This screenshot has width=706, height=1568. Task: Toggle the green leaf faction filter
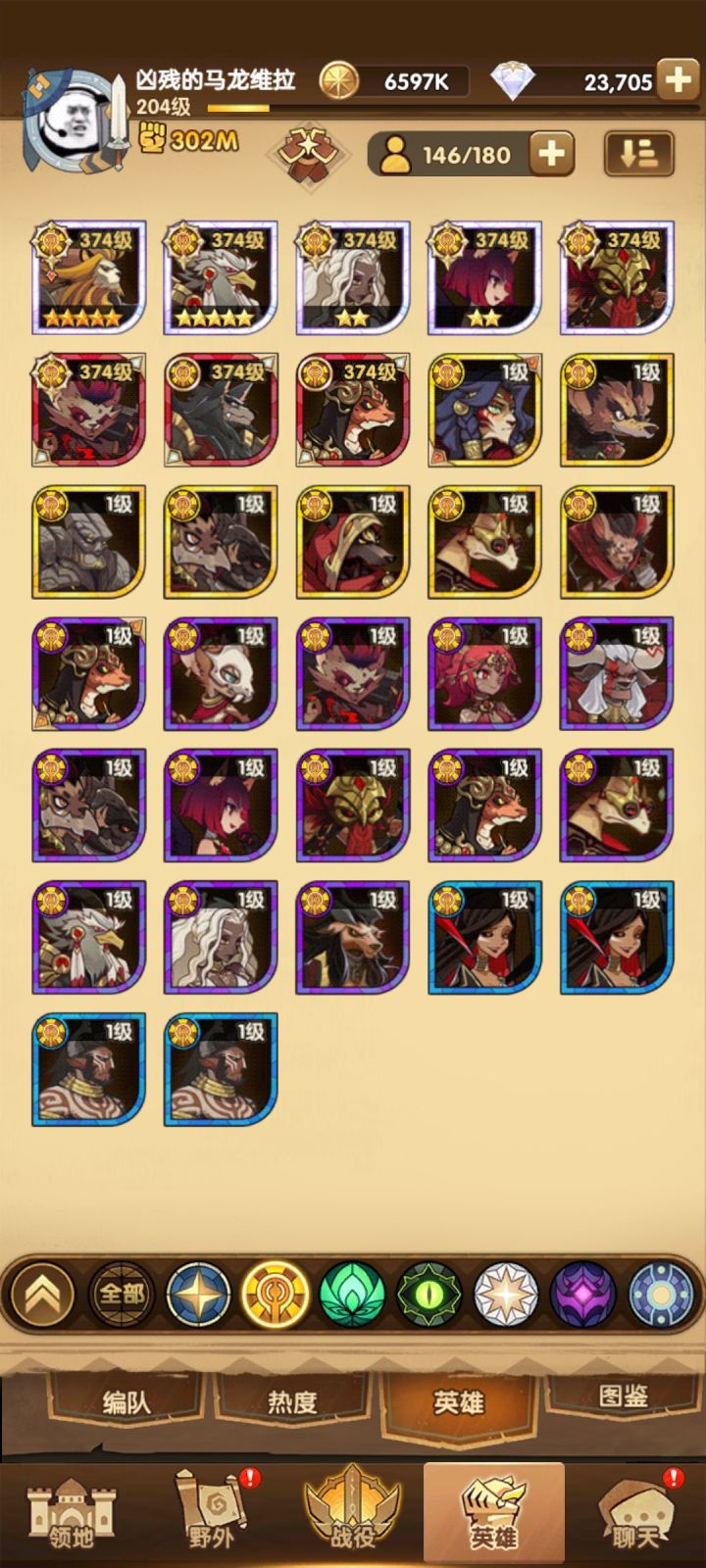tap(352, 1294)
